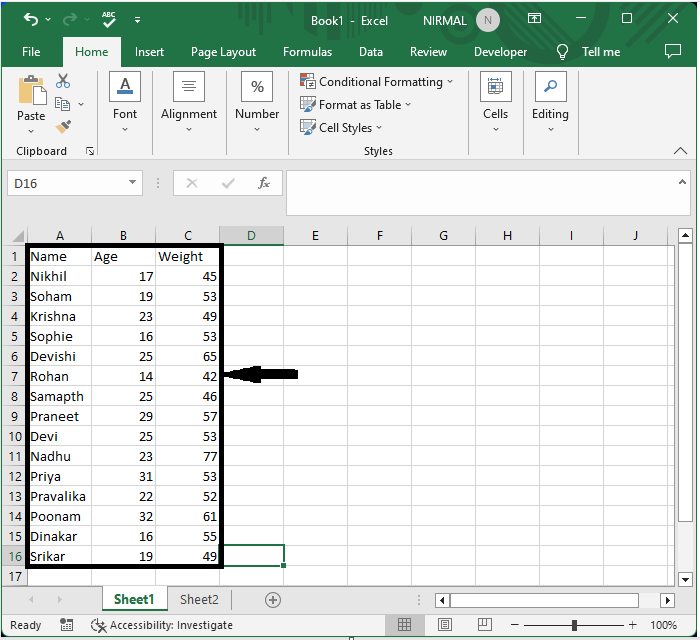700x640 pixels.
Task: Select the cell containing Krishna
Action: click(60, 316)
